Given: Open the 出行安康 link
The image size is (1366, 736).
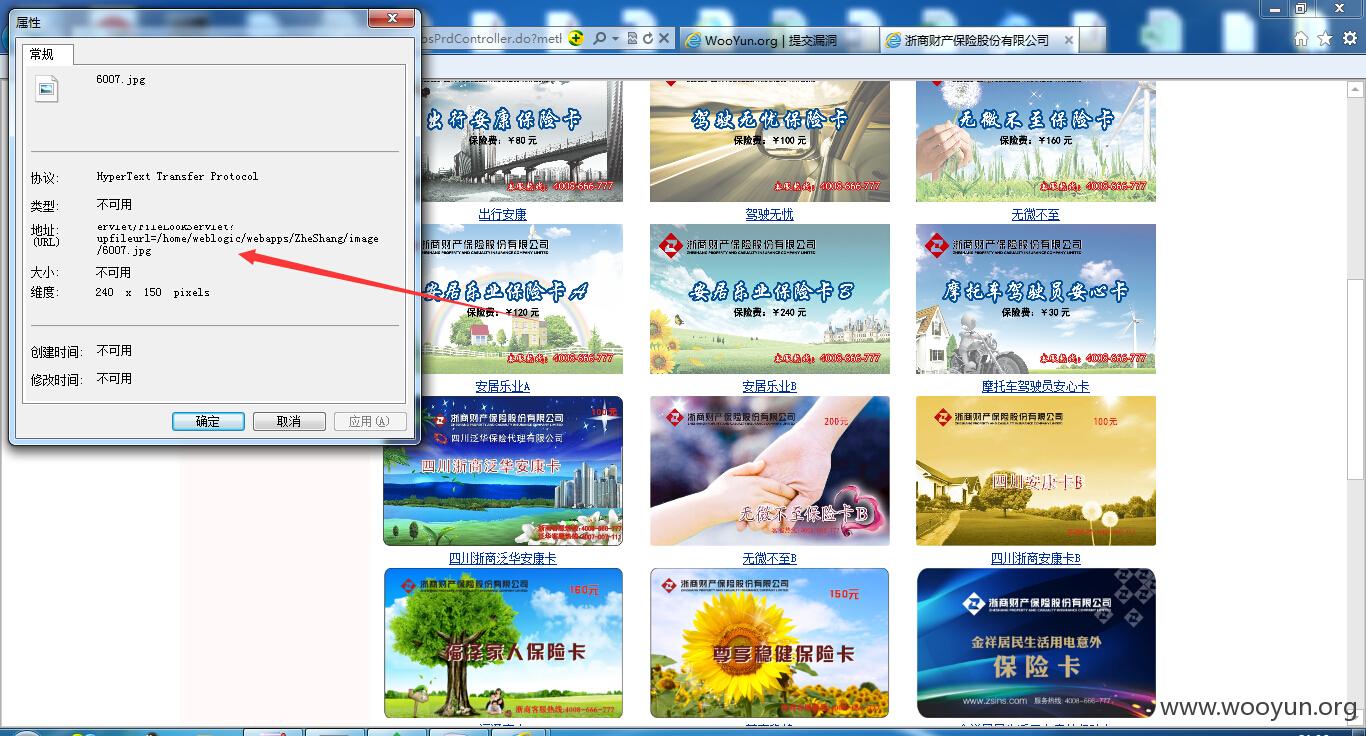Looking at the screenshot, I should [502, 214].
